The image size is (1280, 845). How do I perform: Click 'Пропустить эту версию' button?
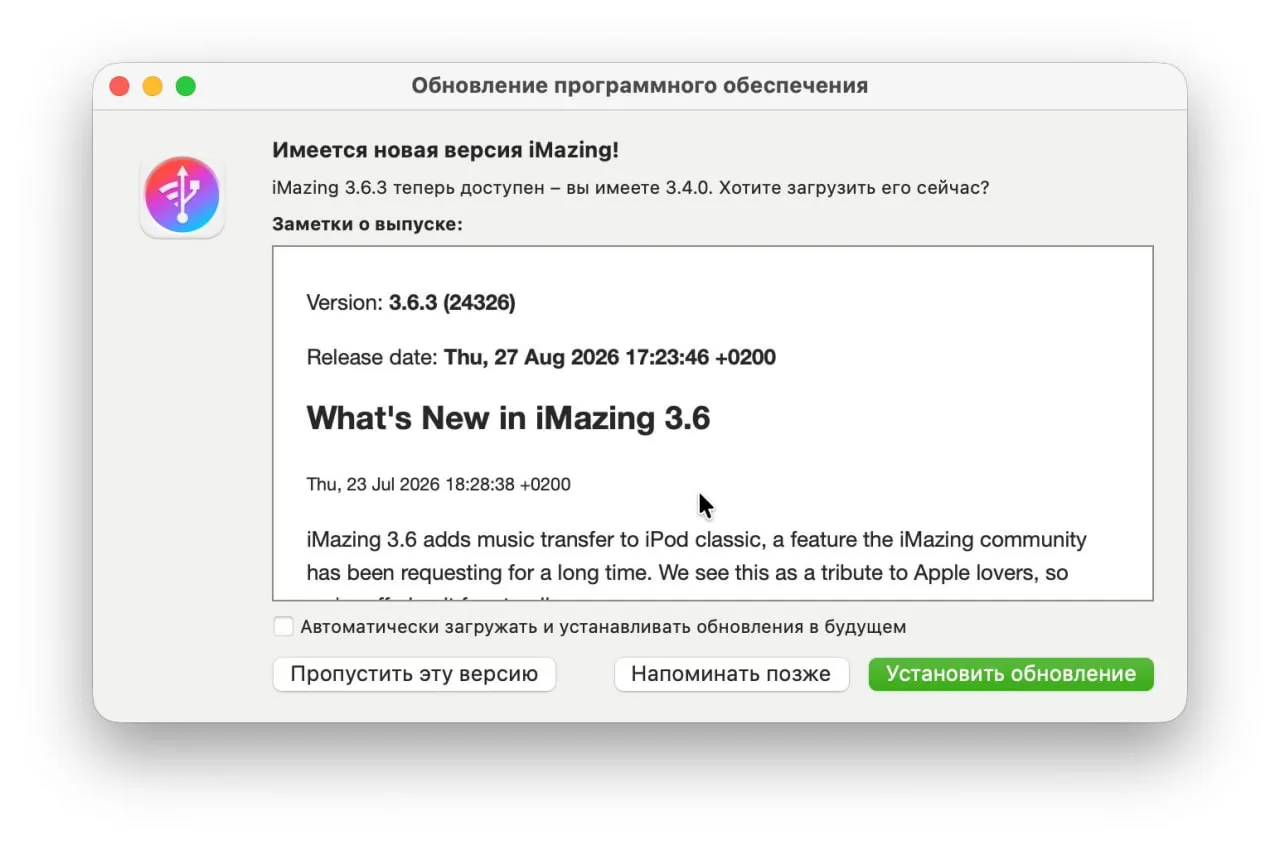pyautogui.click(x=414, y=674)
